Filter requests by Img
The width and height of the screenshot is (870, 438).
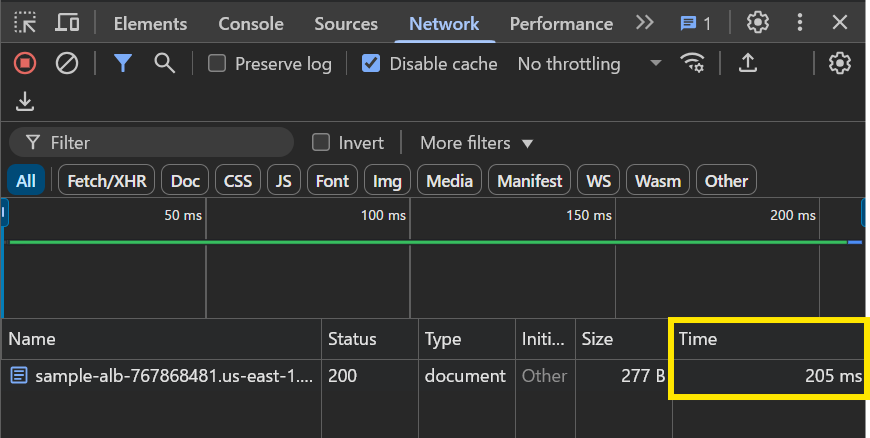pyautogui.click(x=387, y=180)
